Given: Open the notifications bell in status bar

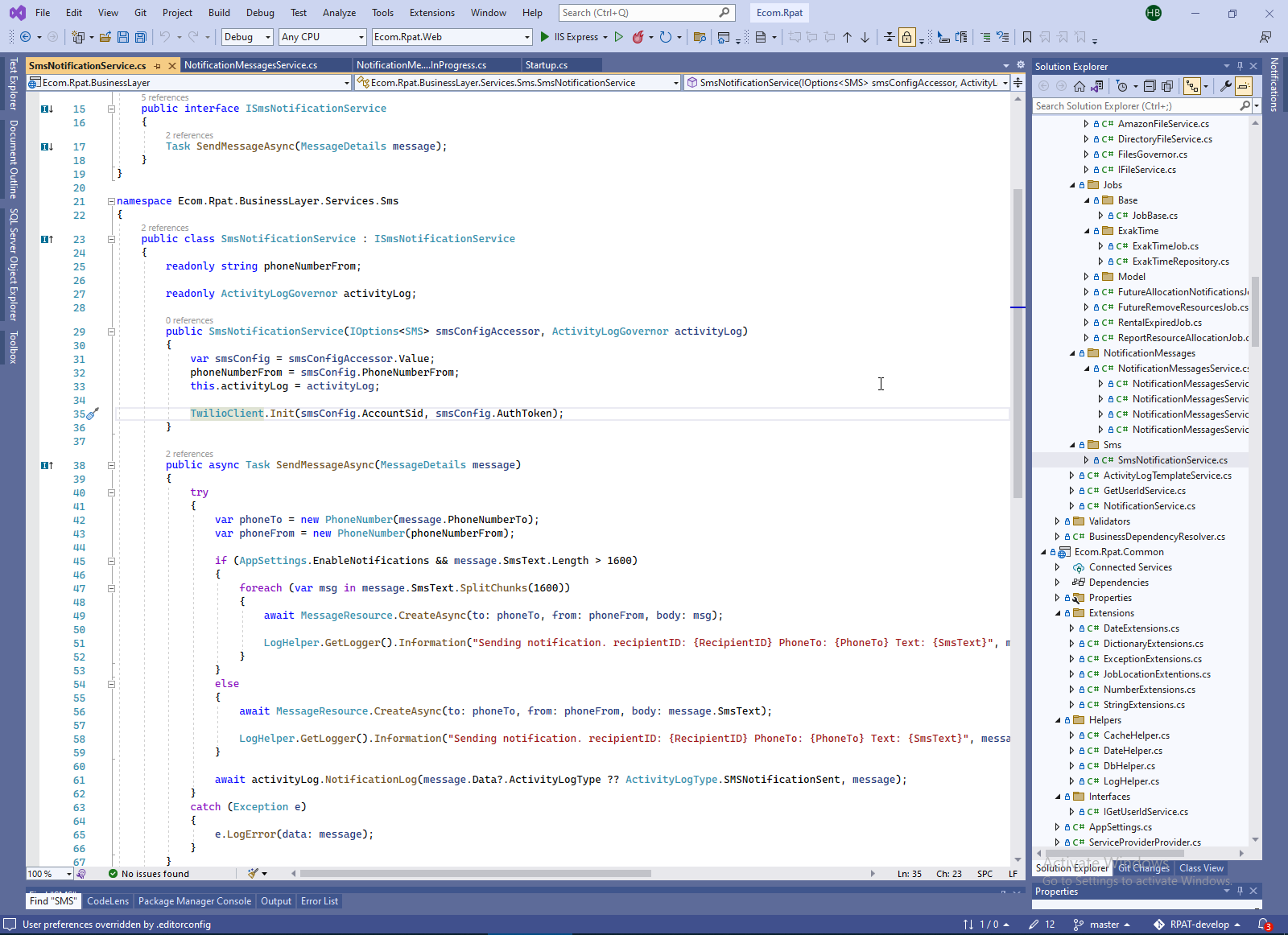Looking at the screenshot, I should coord(1264,925).
